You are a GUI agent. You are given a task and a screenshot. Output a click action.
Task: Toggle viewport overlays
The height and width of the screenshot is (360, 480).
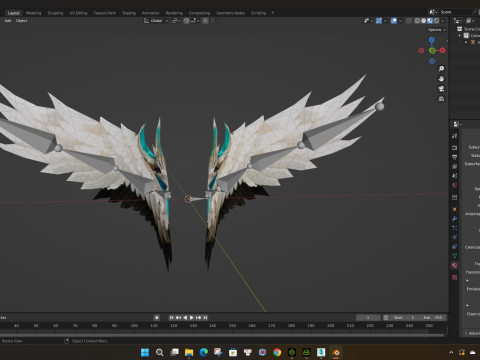pos(394,21)
